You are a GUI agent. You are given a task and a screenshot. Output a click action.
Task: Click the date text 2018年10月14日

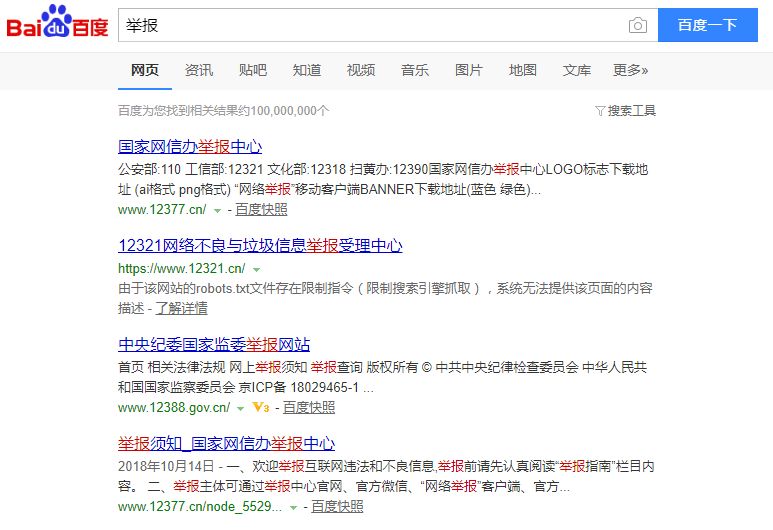pos(166,466)
